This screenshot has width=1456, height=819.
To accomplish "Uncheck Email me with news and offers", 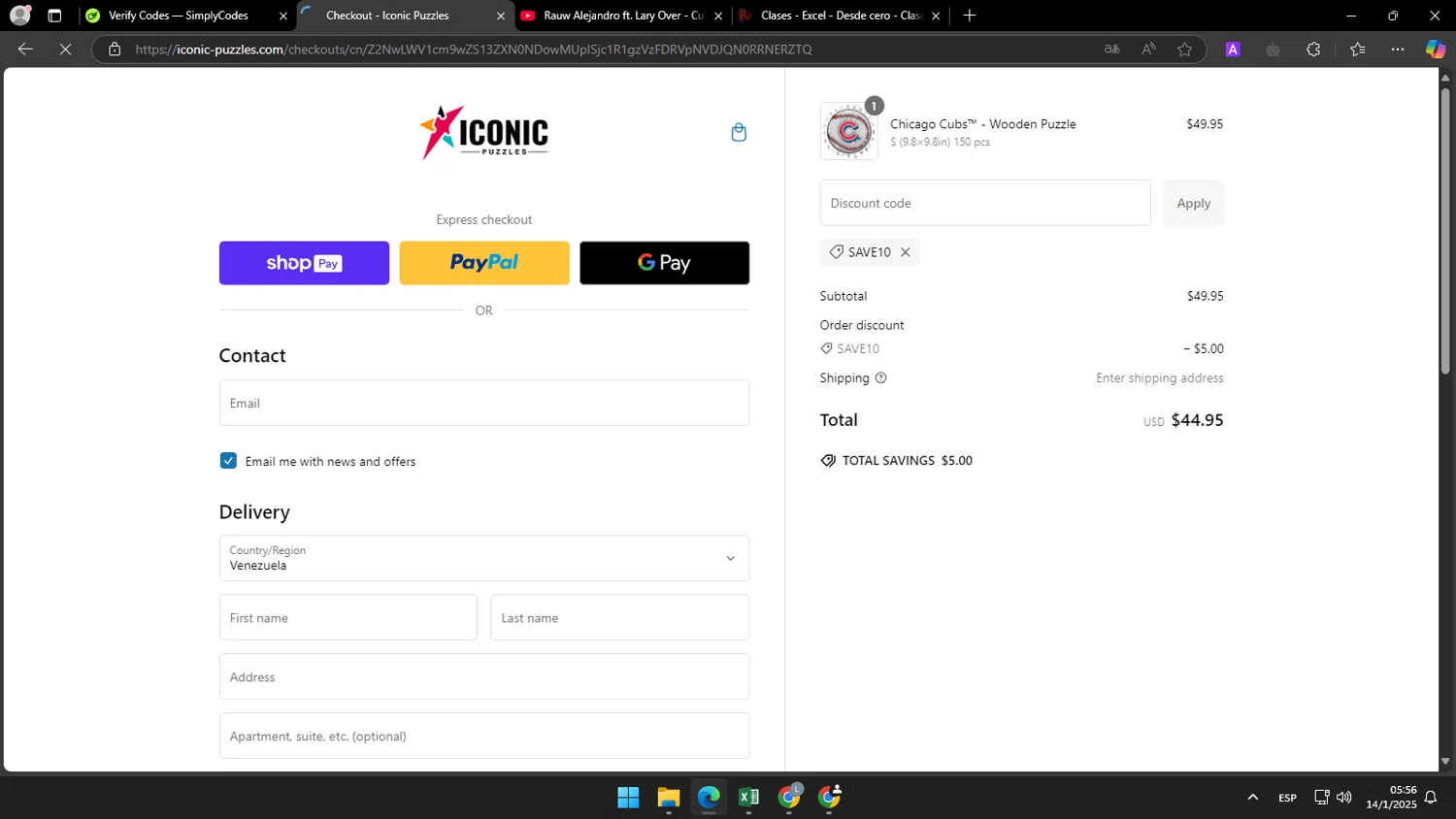I will coord(228,461).
